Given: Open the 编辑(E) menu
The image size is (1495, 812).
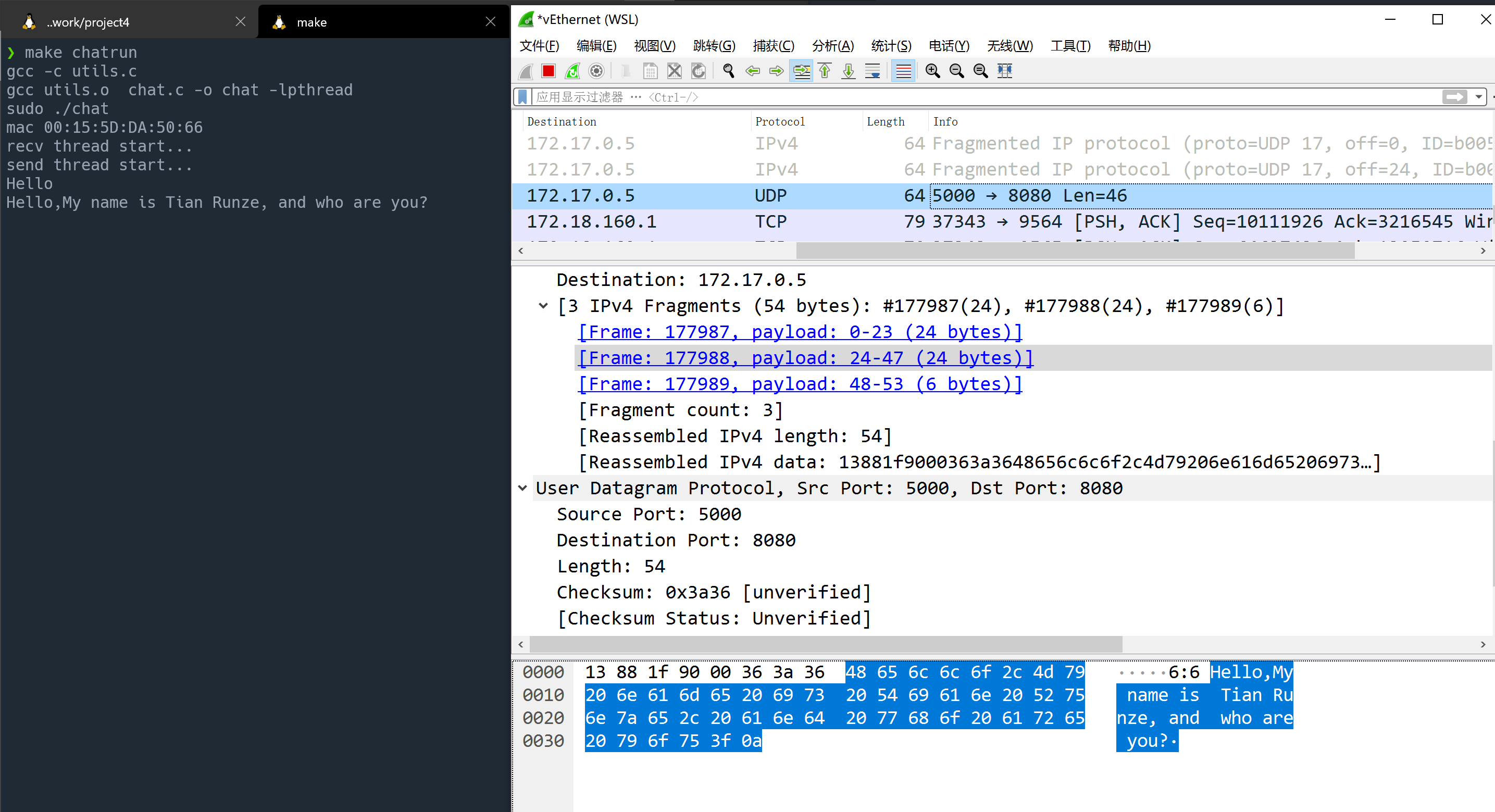Looking at the screenshot, I should [596, 46].
